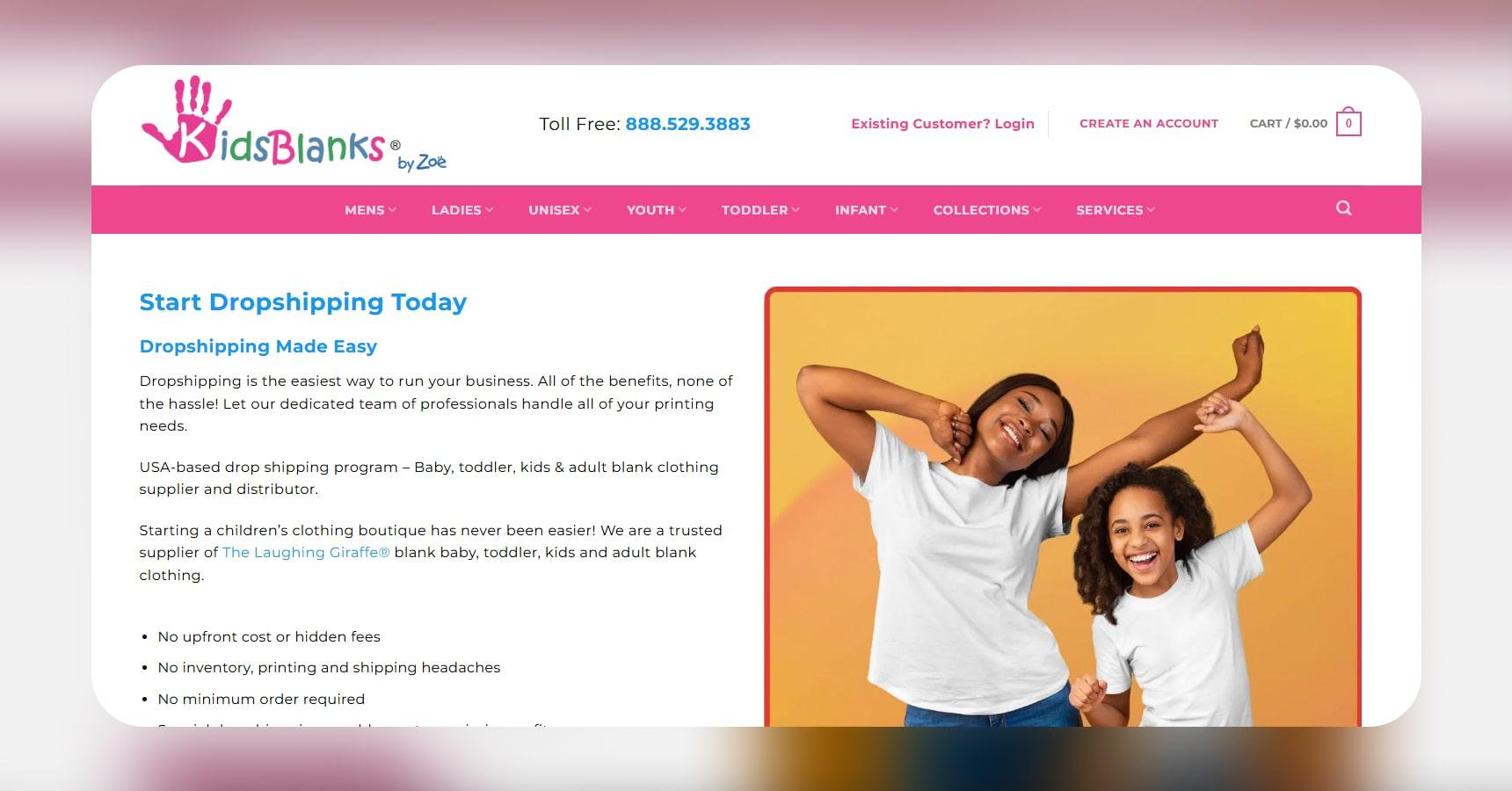Open the Collections menu

click(986, 210)
